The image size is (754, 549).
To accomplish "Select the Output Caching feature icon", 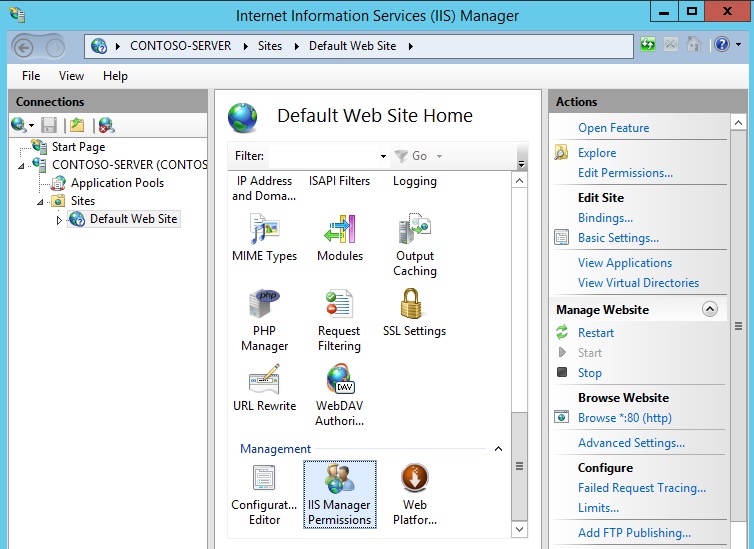I will (414, 230).
